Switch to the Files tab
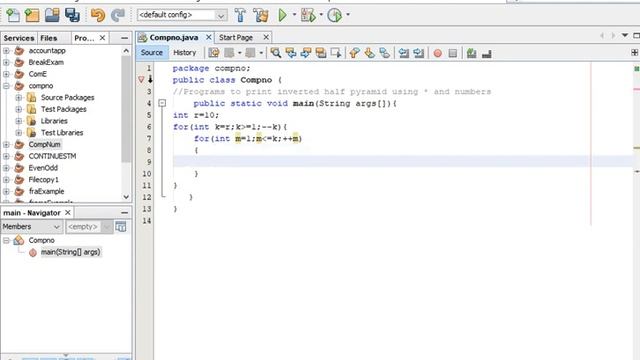The width and height of the screenshot is (640, 360). pos(49,38)
